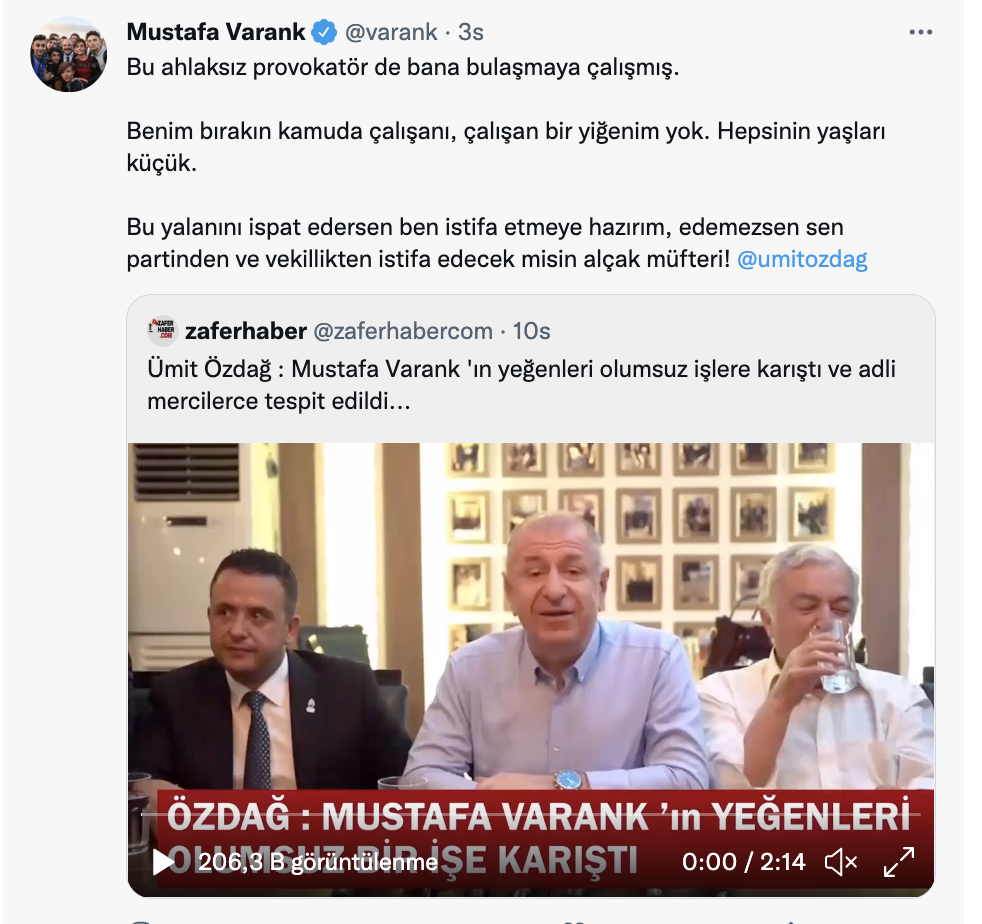
Task: Click the video progress bar
Action: pyautogui.click(x=531, y=814)
